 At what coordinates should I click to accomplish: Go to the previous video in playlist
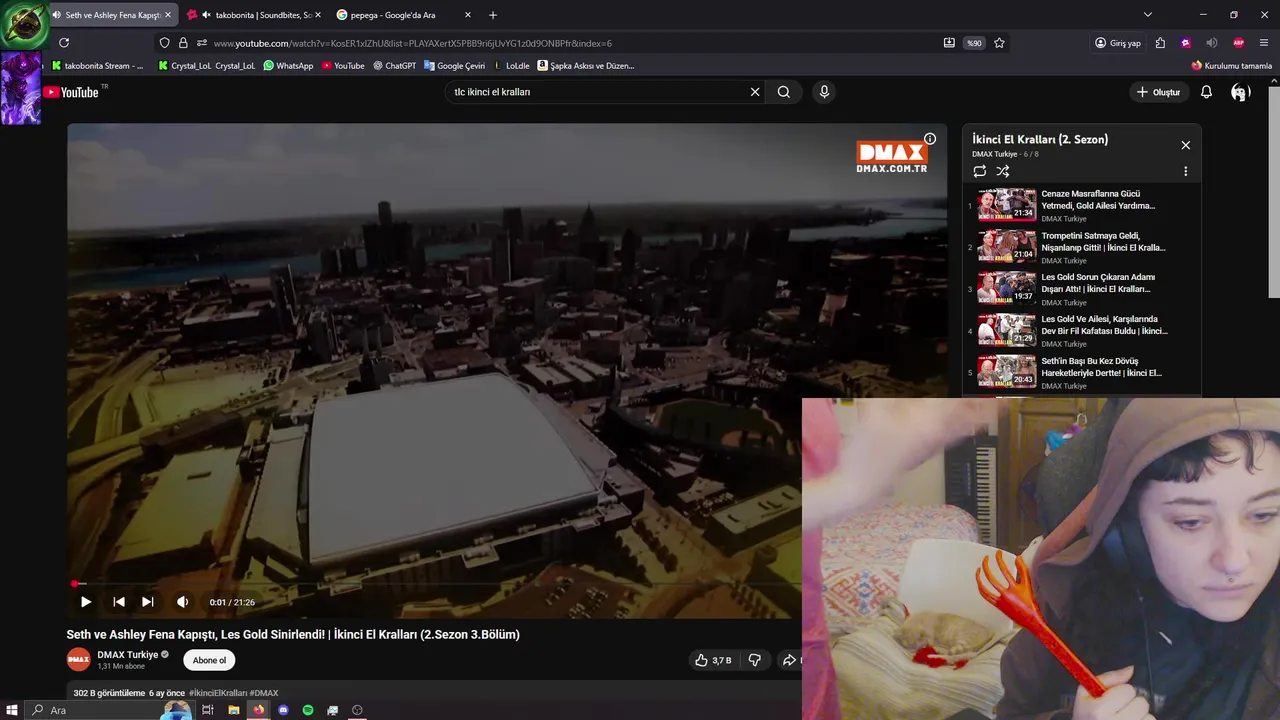coord(119,602)
